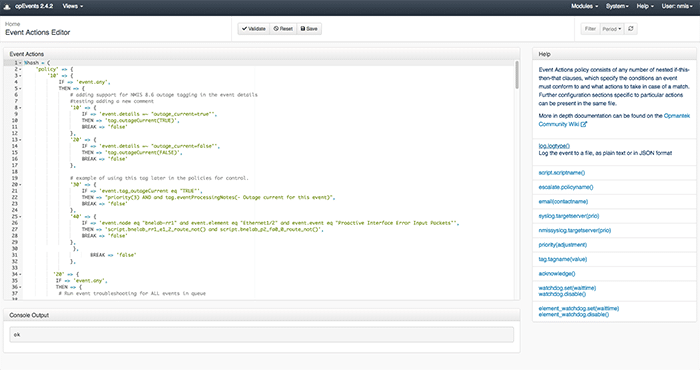Image resolution: width=700 pixels, height=370 pixels.
Task: Click the nmissyslog.targetserver(prio) help link
Action: [575, 231]
